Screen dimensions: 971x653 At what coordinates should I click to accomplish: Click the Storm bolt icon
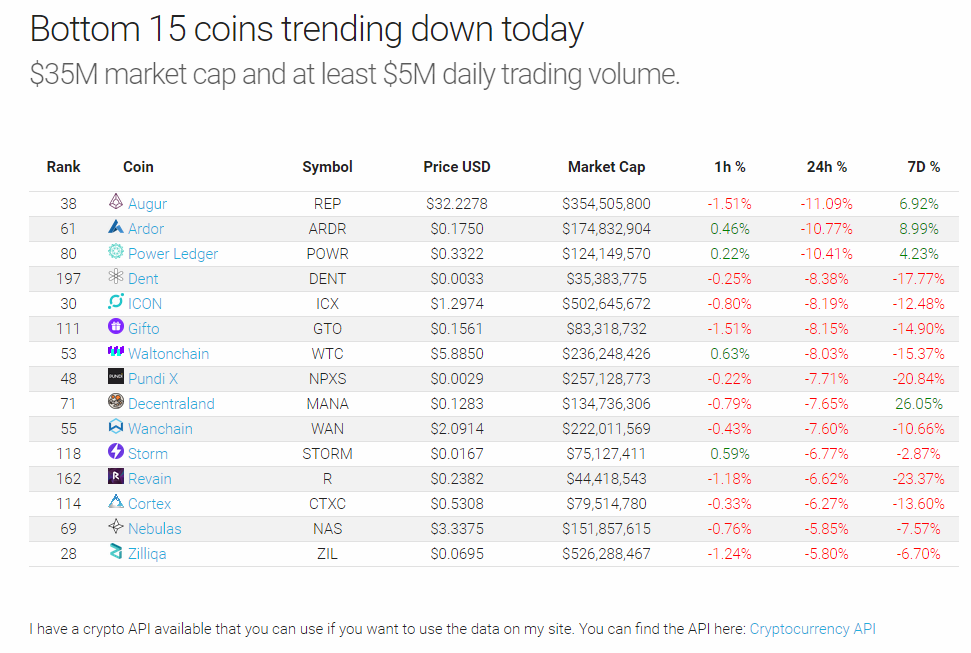pyautogui.click(x=115, y=453)
